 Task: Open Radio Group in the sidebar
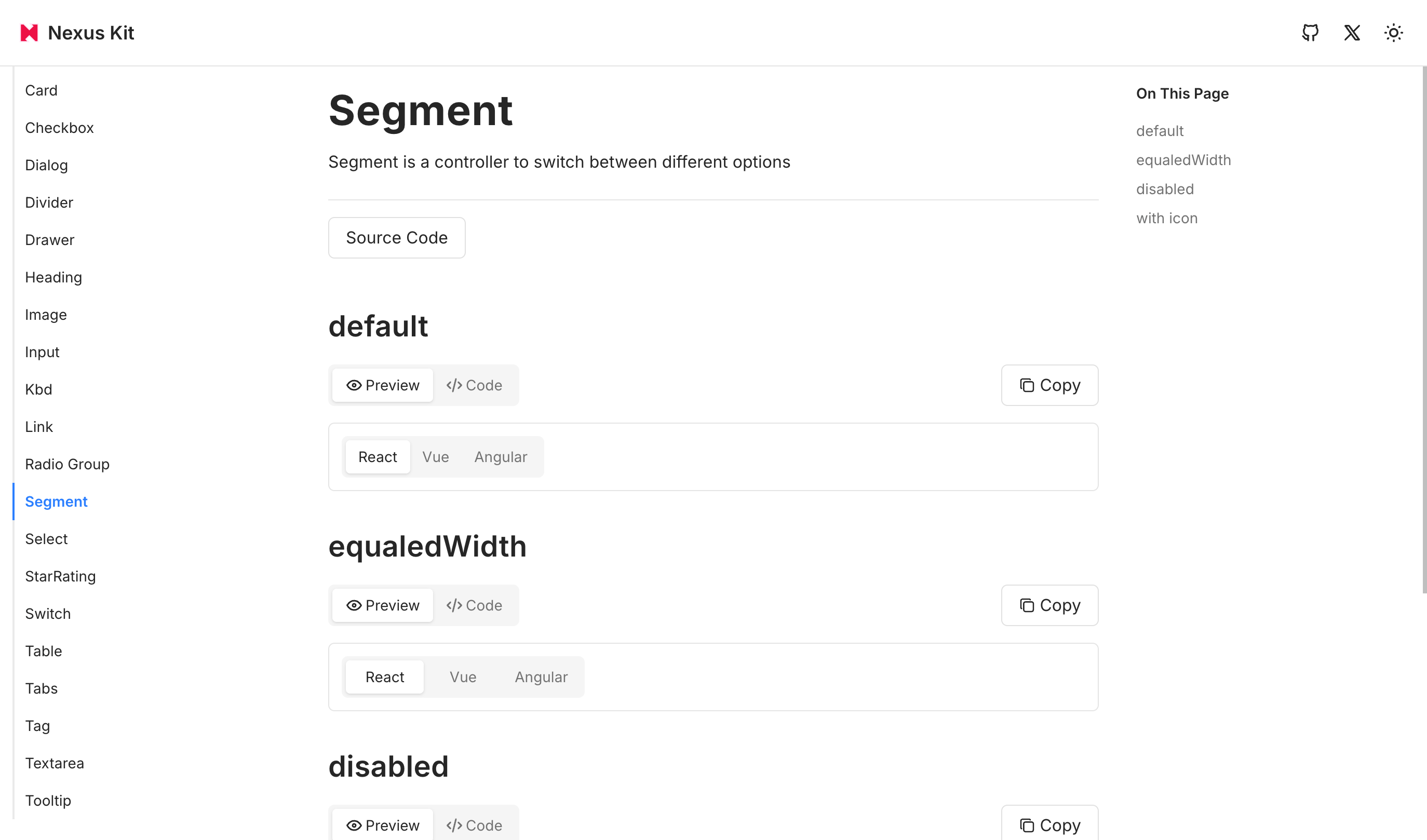pos(68,464)
